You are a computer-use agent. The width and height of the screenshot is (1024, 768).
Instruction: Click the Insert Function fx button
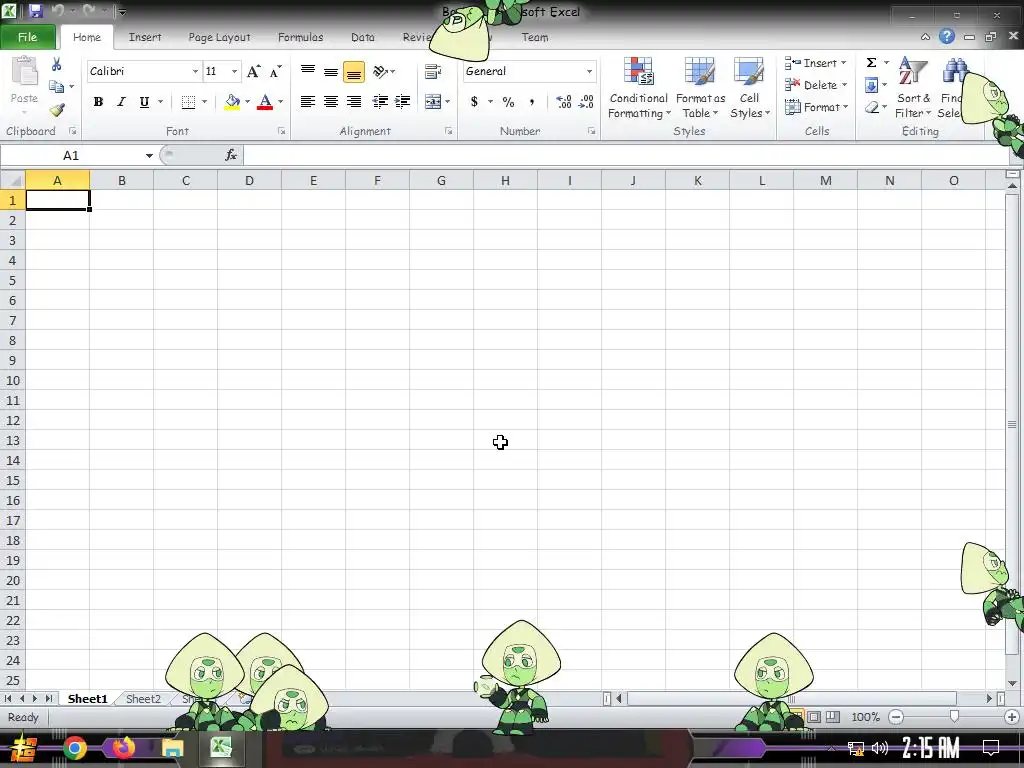tap(231, 155)
